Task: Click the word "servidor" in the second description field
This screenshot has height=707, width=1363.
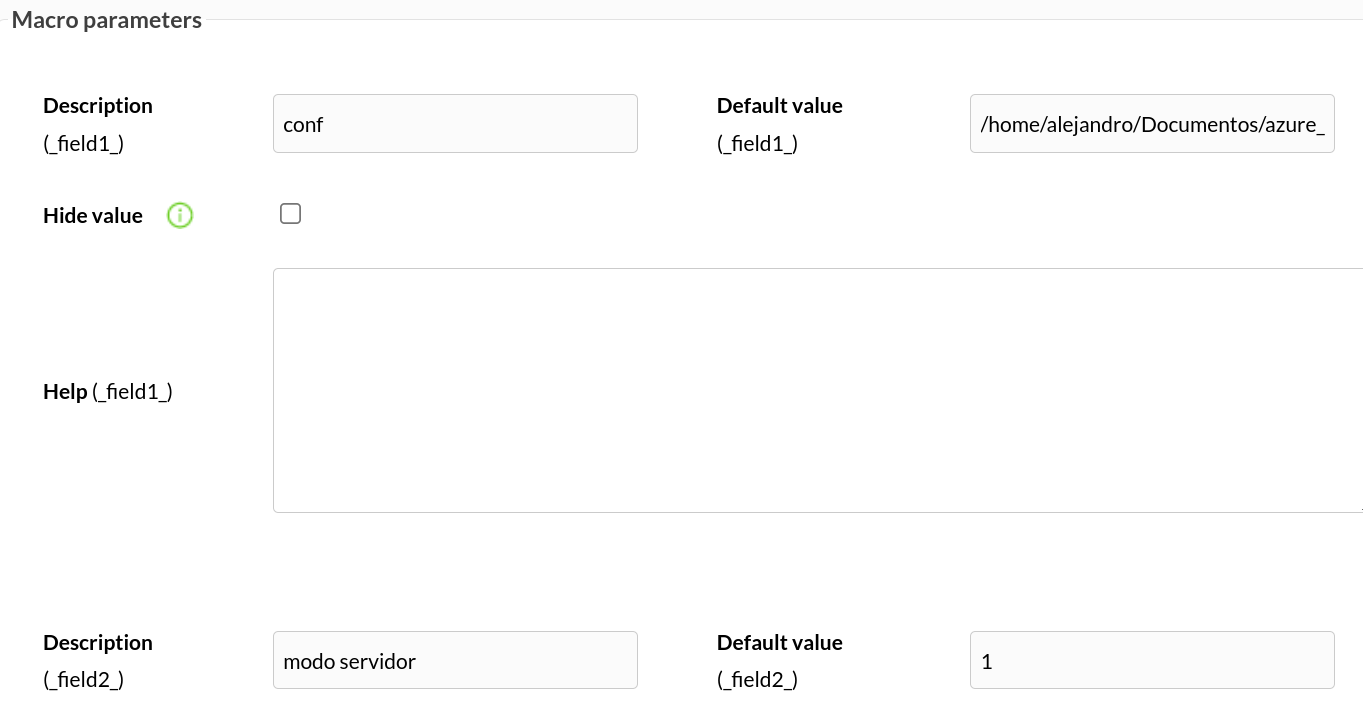Action: point(378,661)
